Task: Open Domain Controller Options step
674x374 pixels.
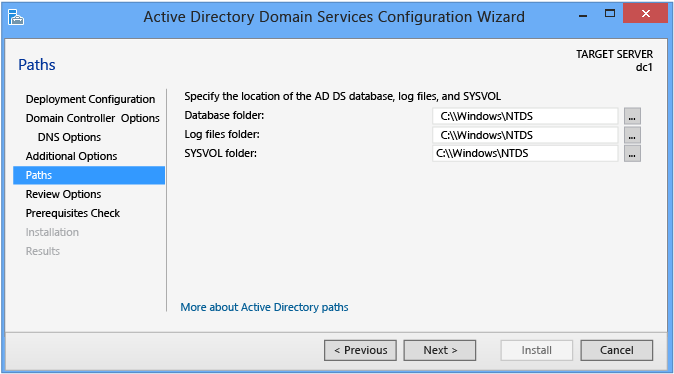Action: click(x=92, y=118)
